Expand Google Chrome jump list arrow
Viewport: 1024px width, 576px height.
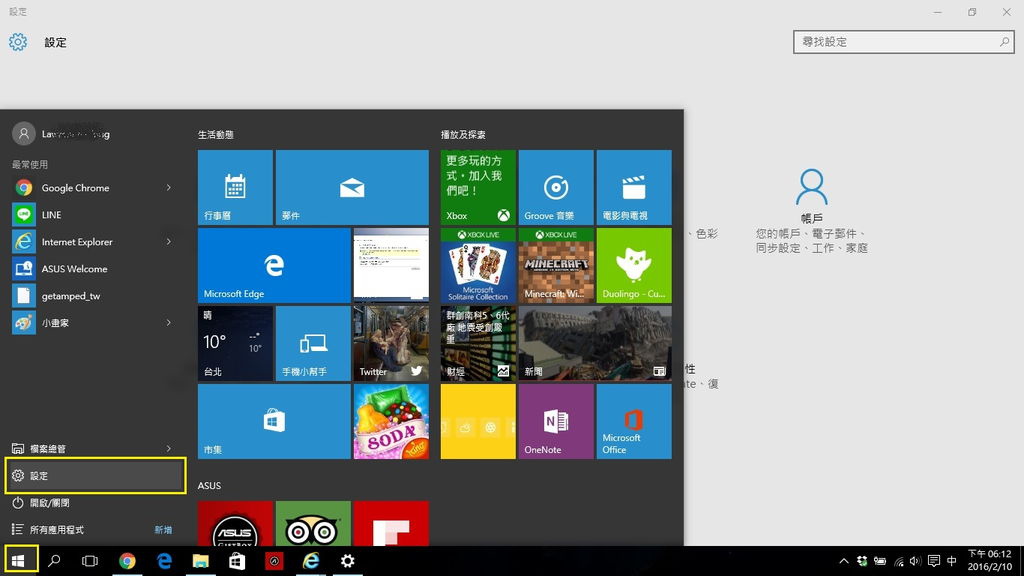[168, 188]
